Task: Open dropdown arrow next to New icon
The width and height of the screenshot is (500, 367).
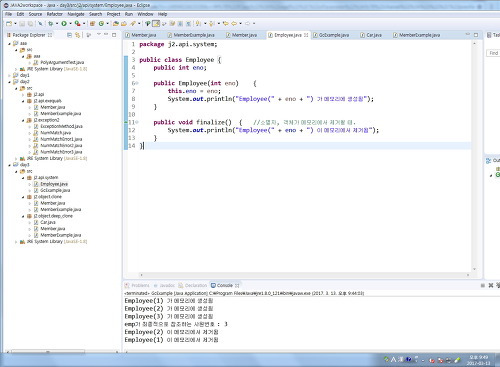Action: coord(15,24)
